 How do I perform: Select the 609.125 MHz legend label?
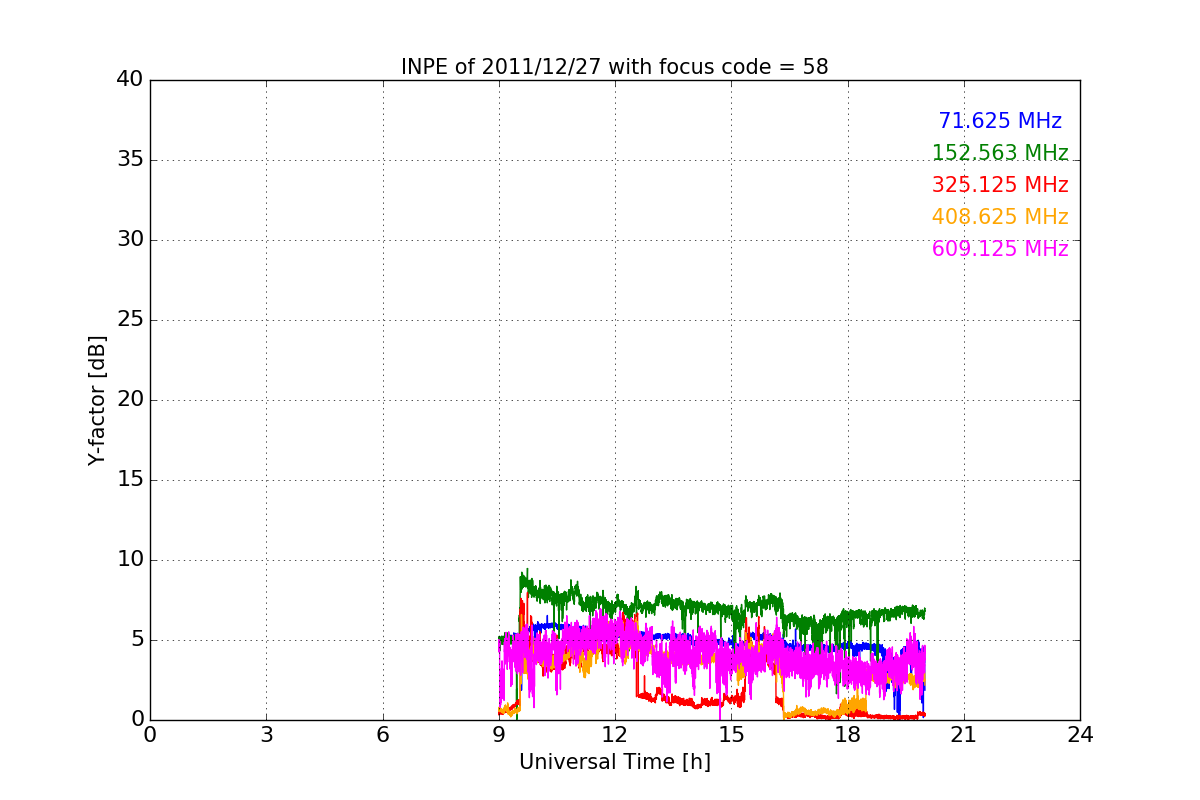click(x=1000, y=249)
